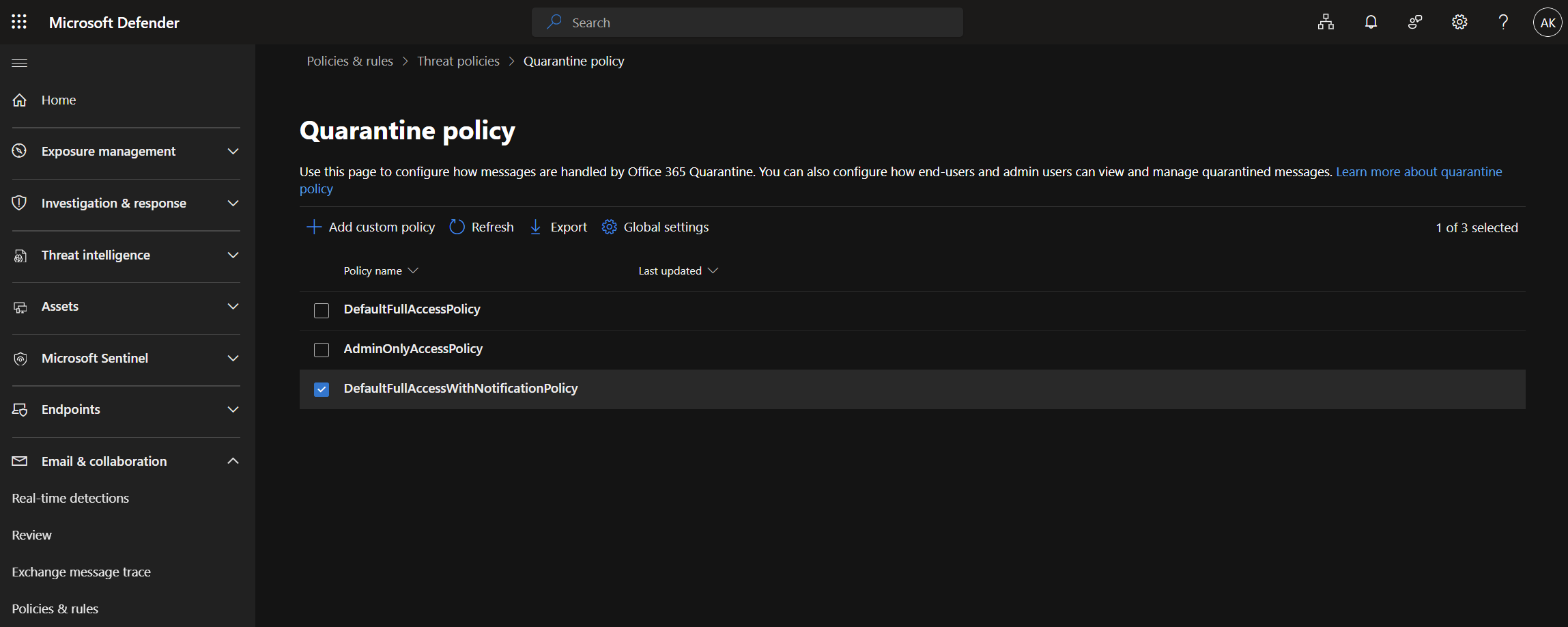Collapse the navigation hamburger menu
Screen dimensions: 1568x627
[20, 63]
